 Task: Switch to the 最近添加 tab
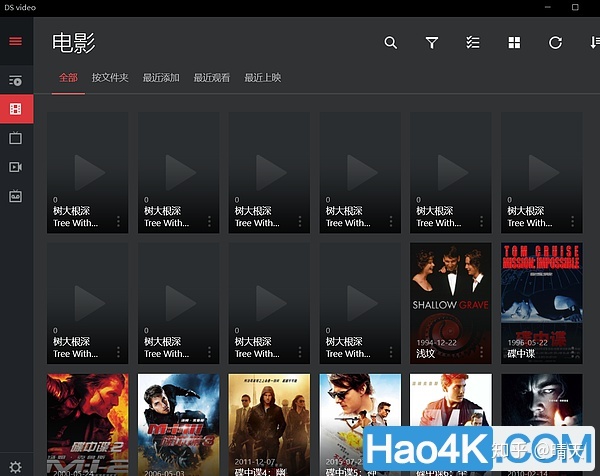click(x=161, y=78)
